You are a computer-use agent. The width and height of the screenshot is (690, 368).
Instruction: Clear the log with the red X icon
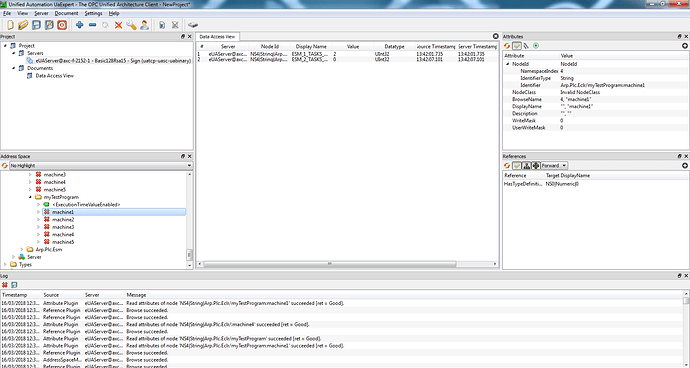pyautogui.click(x=5, y=285)
